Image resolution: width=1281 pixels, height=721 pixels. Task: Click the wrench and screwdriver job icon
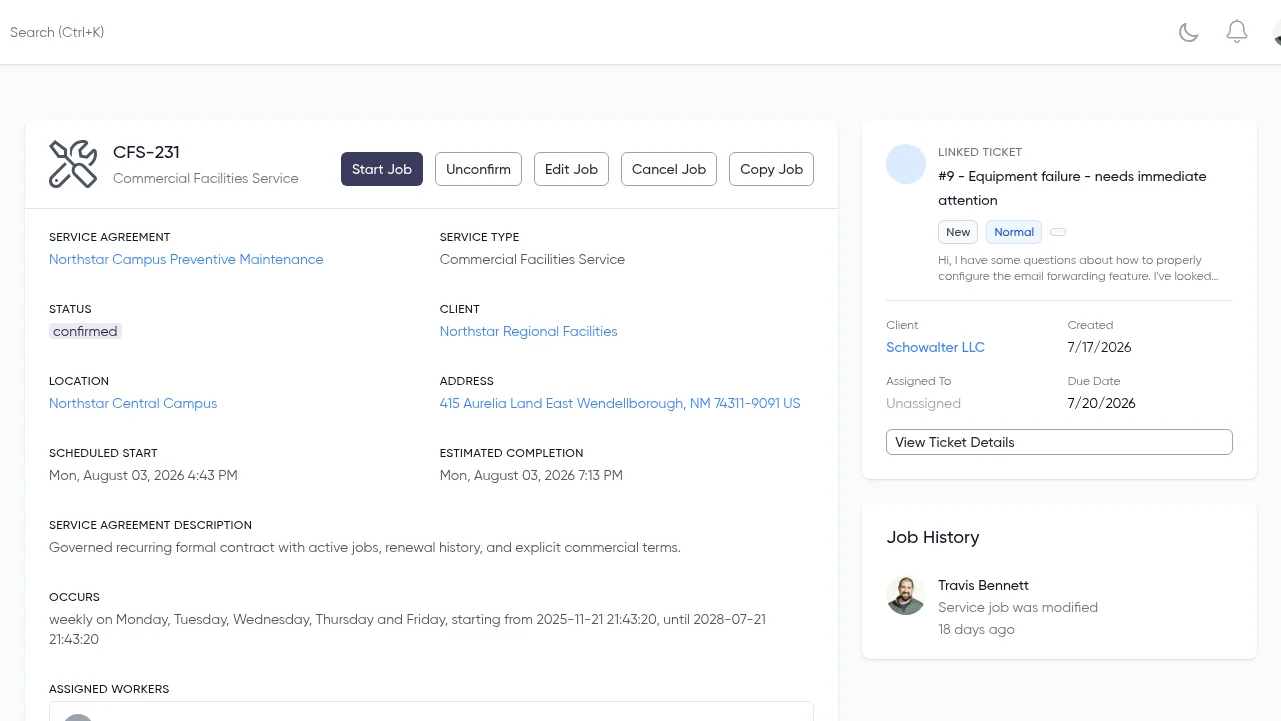pyautogui.click(x=73, y=164)
